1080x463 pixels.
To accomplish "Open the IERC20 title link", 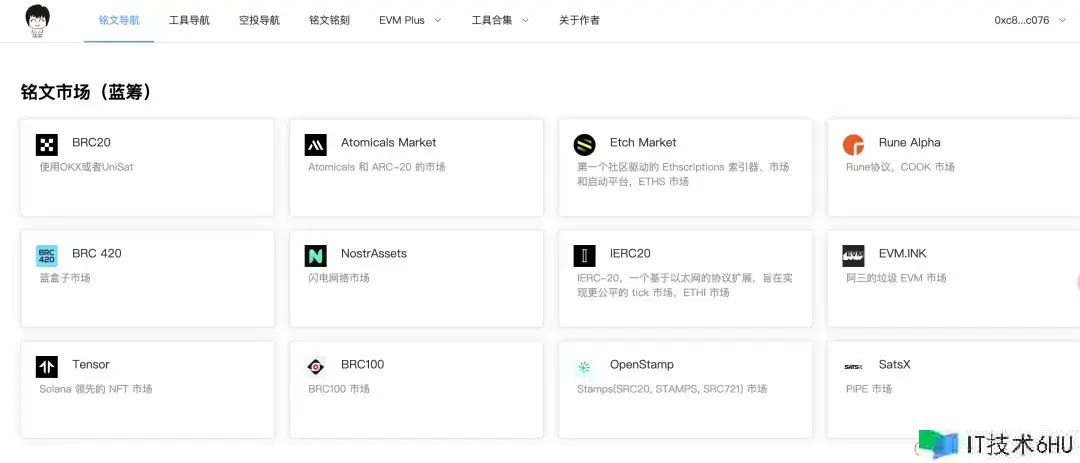I will (630, 254).
